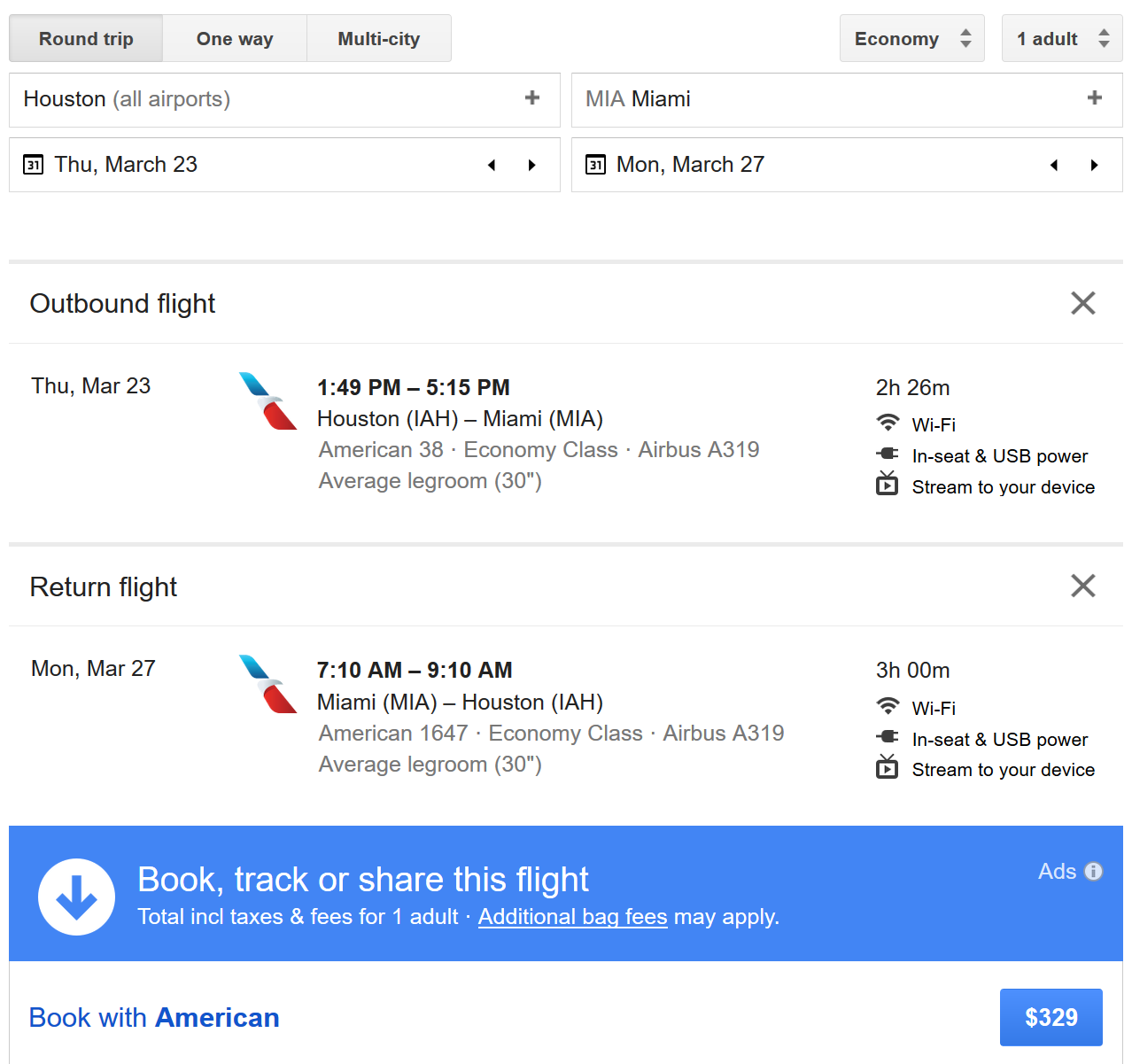The image size is (1132, 1064).
Task: Remove the outbound flight selection
Action: pos(1082,303)
